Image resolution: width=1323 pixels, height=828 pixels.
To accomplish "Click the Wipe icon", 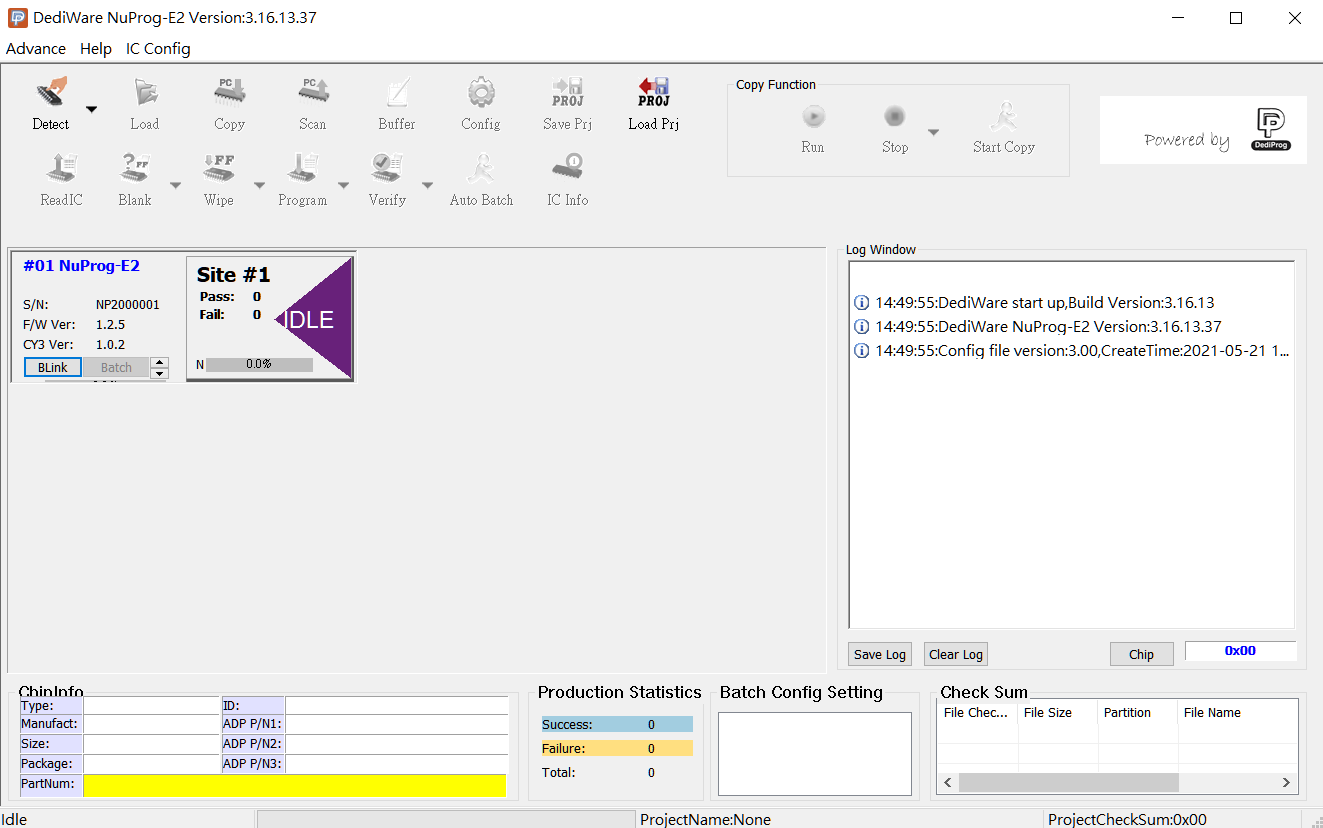I will pyautogui.click(x=219, y=169).
